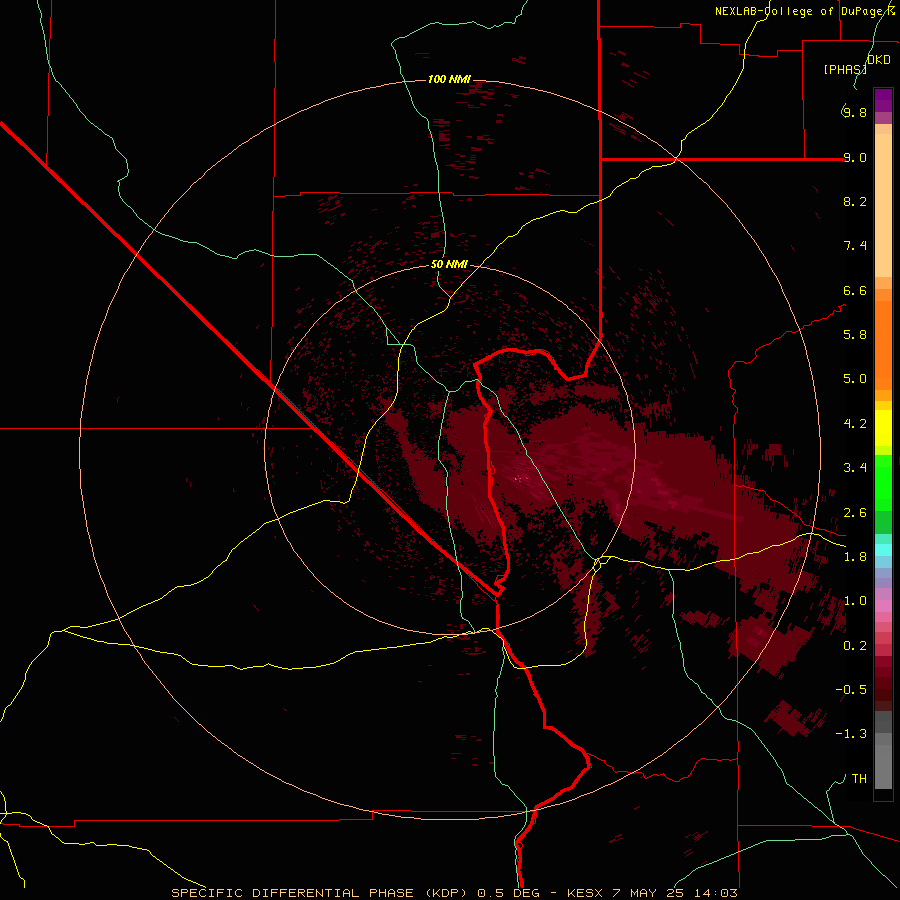This screenshot has width=900, height=900.
Task: Pick the purple segment atop the color bar
Action: click(x=883, y=100)
